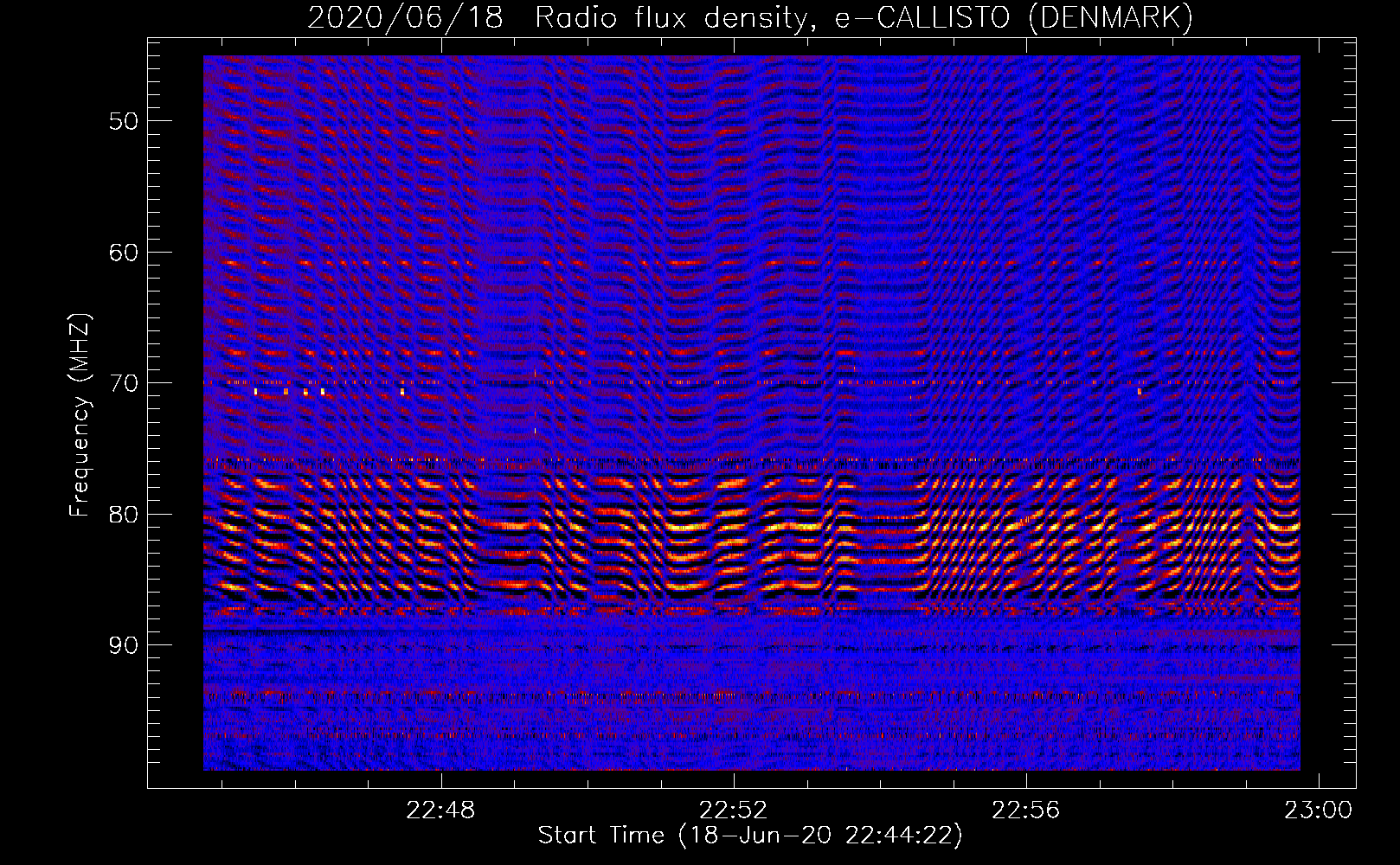This screenshot has width=1400, height=865.
Task: Click the plot title text
Action: (750, 17)
